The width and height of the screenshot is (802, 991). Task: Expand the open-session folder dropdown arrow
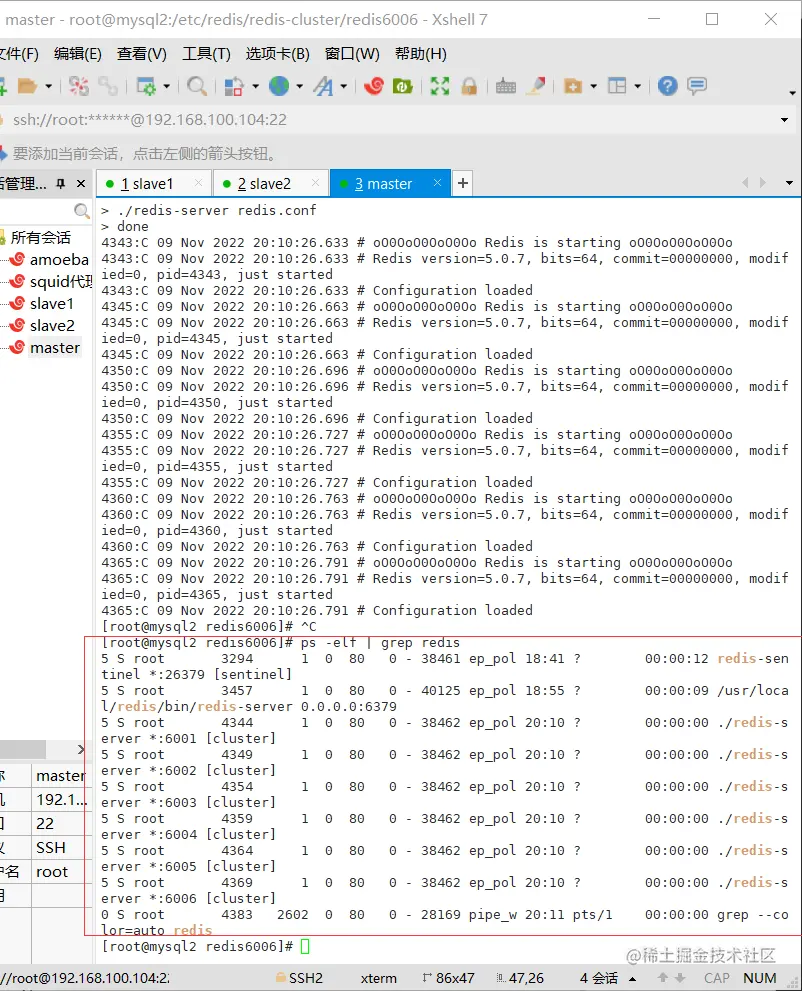tap(48, 86)
